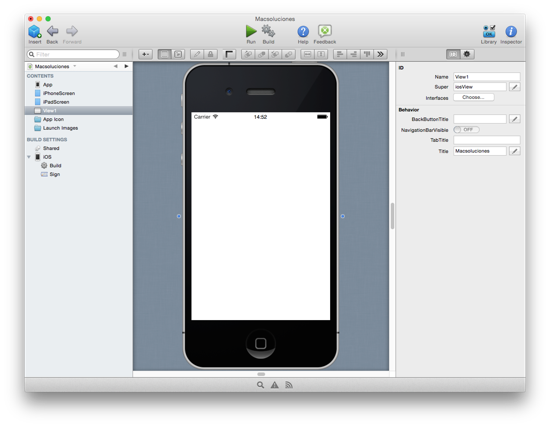Open the Find pane magnifier icon
The height and width of the screenshot is (427, 550).
pos(260,385)
